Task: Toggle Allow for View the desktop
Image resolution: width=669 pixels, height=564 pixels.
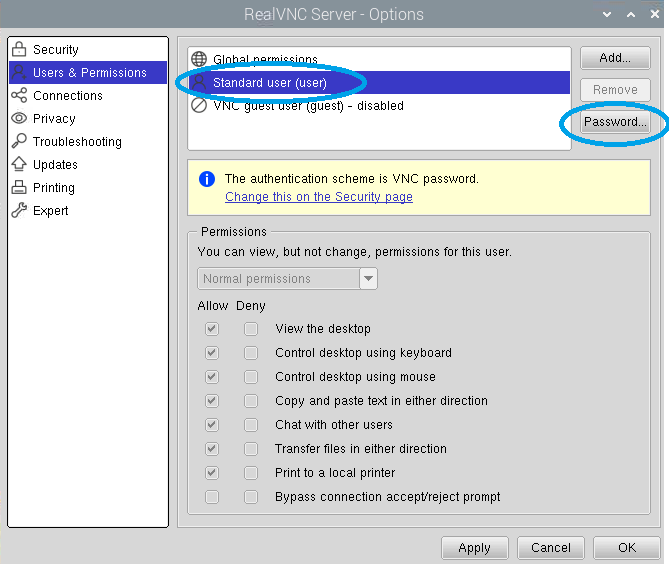Action: [212, 329]
